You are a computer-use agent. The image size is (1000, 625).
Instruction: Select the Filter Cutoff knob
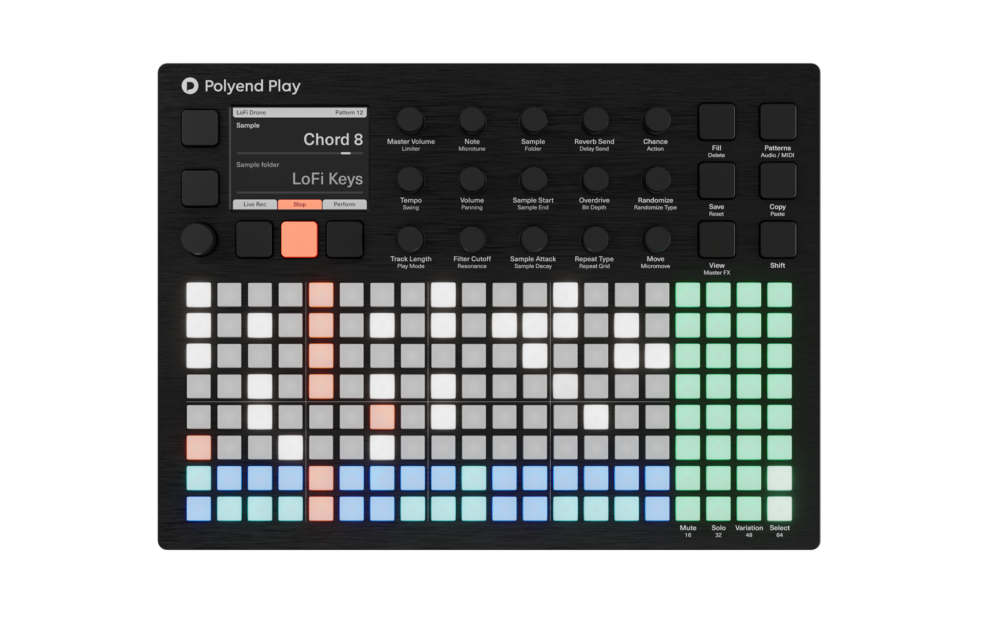(471, 239)
